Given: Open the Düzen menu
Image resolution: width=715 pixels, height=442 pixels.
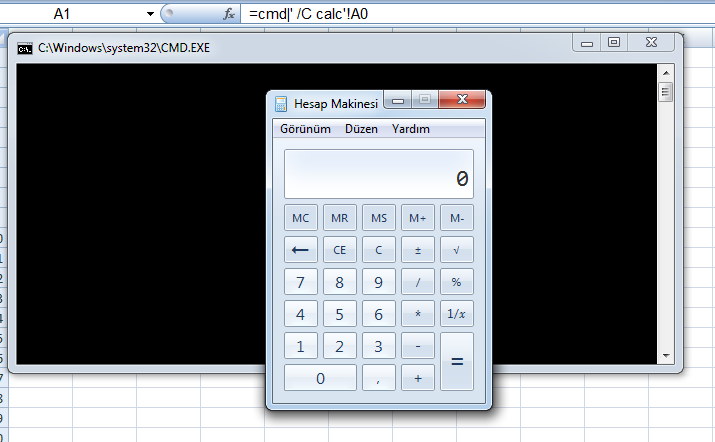Looking at the screenshot, I should 361,129.
